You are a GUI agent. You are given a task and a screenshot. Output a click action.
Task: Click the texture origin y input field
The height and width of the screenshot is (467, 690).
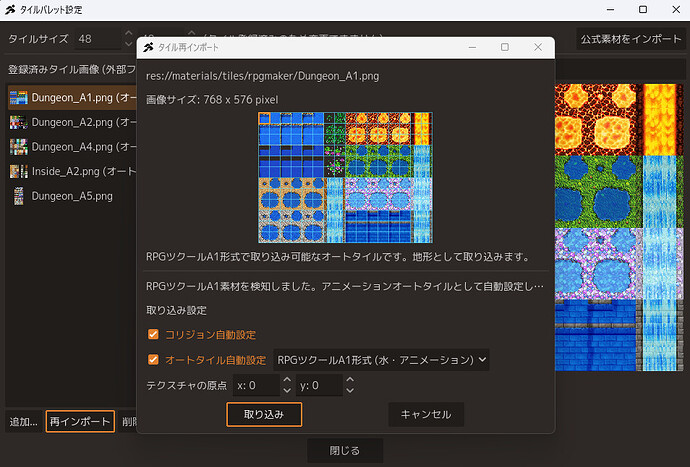(x=319, y=385)
